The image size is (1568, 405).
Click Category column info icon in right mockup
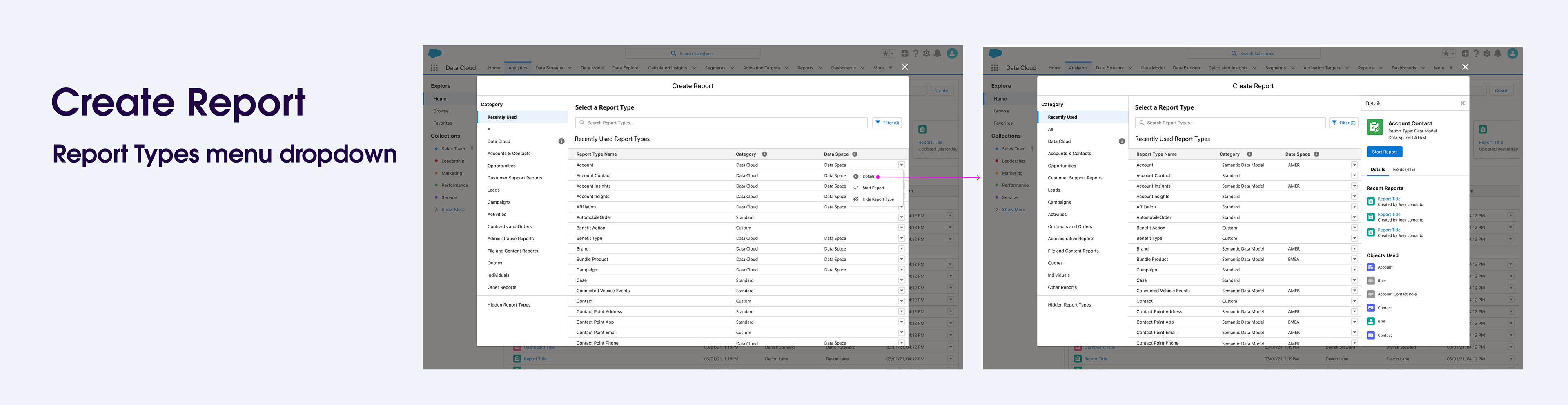[1249, 154]
